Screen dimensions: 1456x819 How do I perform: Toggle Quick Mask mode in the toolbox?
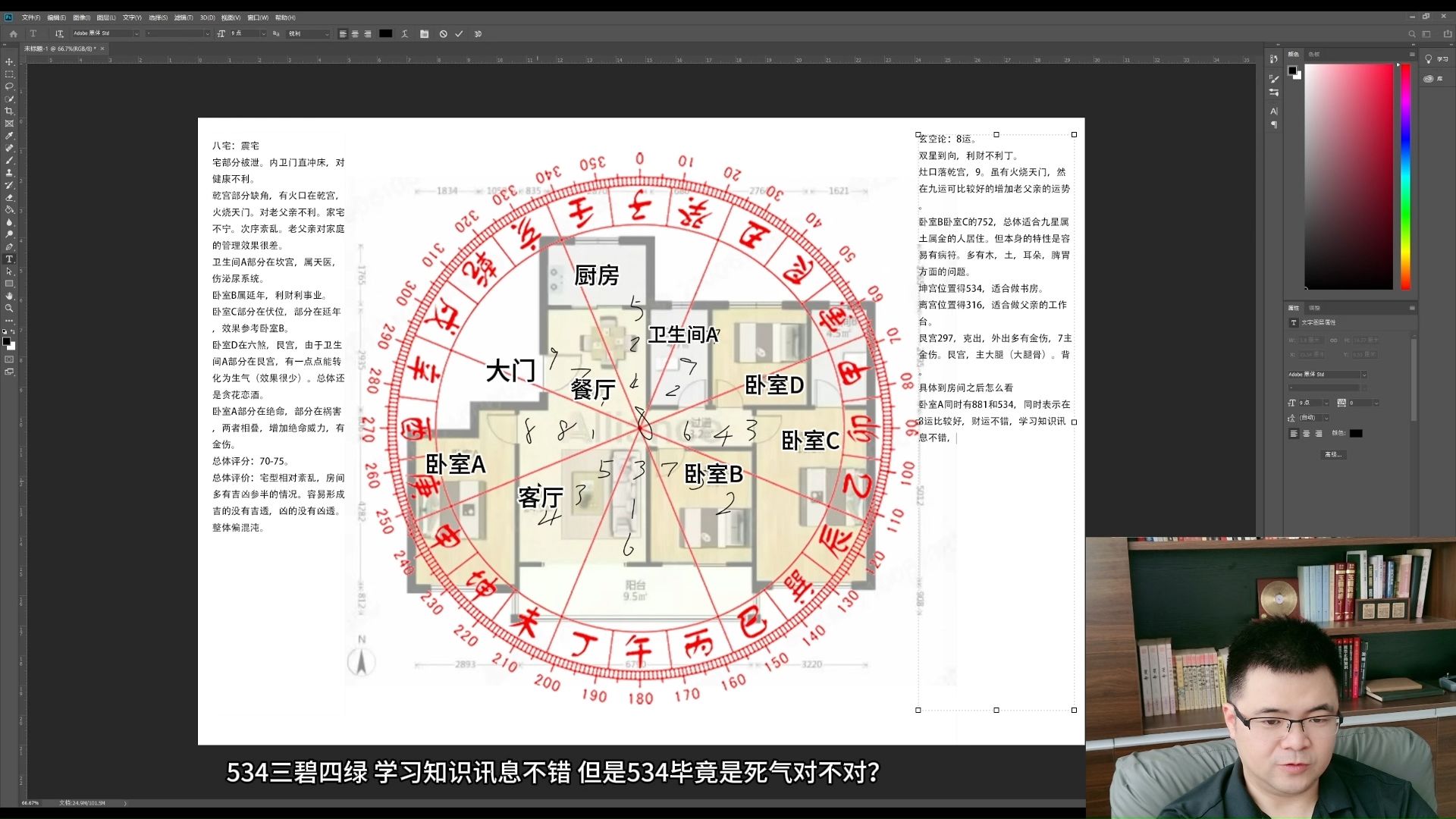[x=9, y=359]
